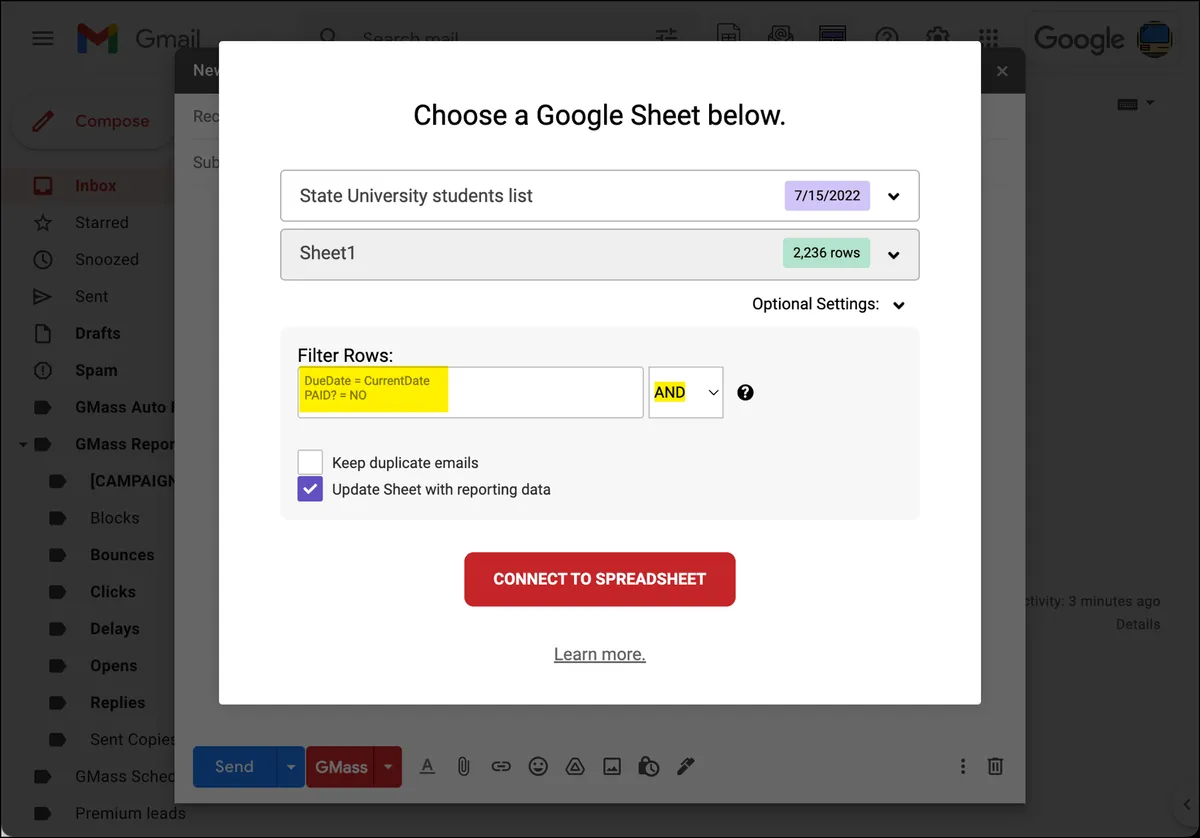
Task: Open the Send options dropdown arrow
Action: pos(291,767)
